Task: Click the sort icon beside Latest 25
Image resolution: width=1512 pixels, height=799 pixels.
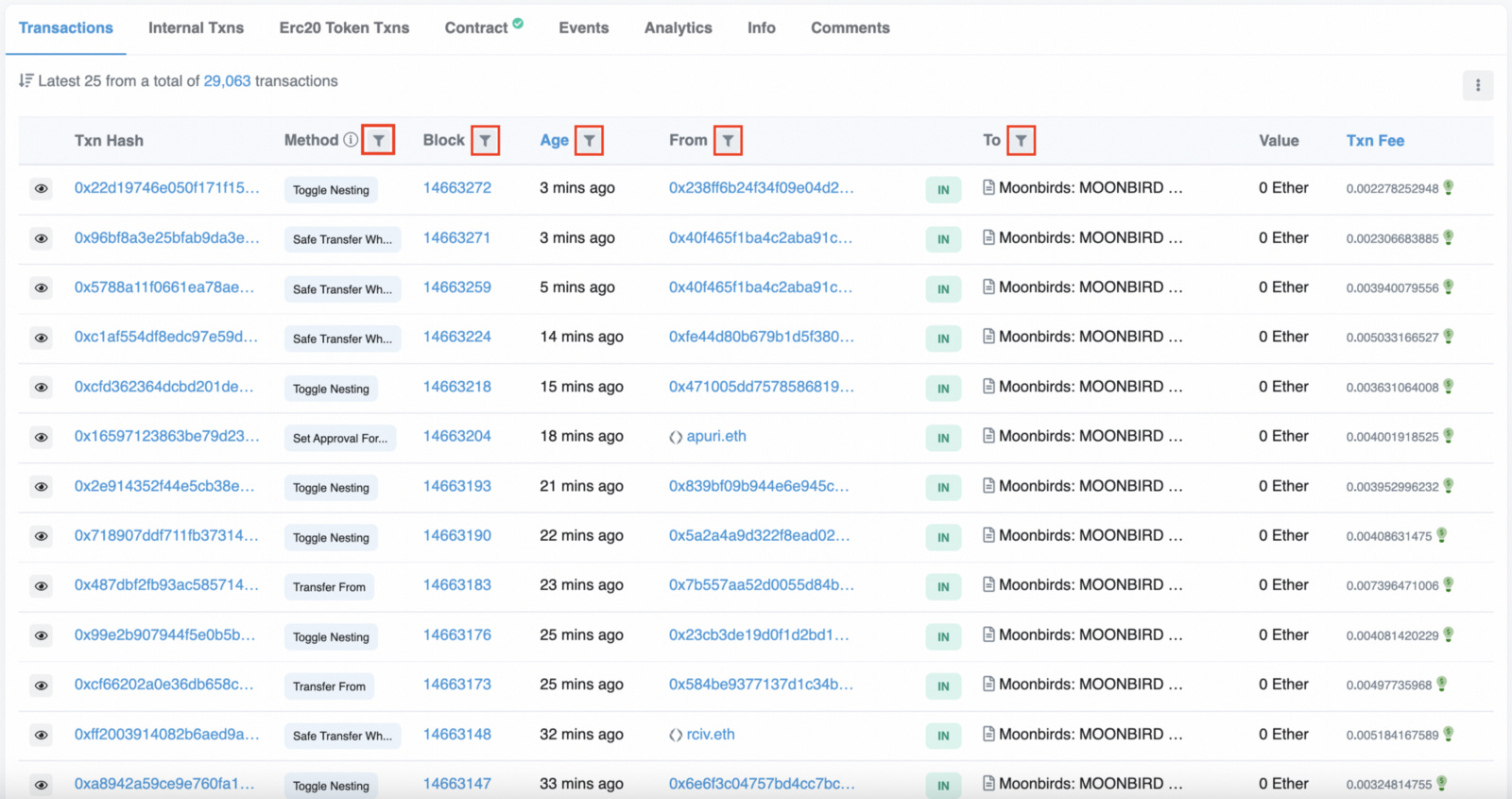Action: pos(26,80)
